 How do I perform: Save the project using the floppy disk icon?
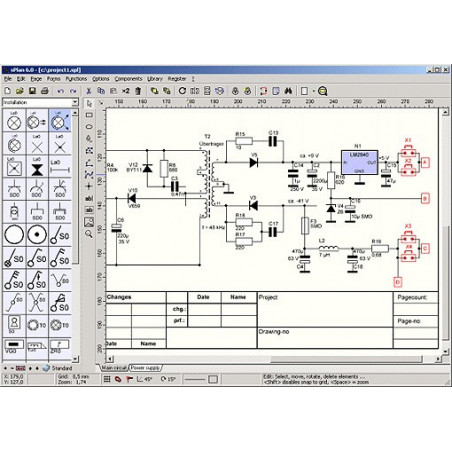tap(32, 91)
